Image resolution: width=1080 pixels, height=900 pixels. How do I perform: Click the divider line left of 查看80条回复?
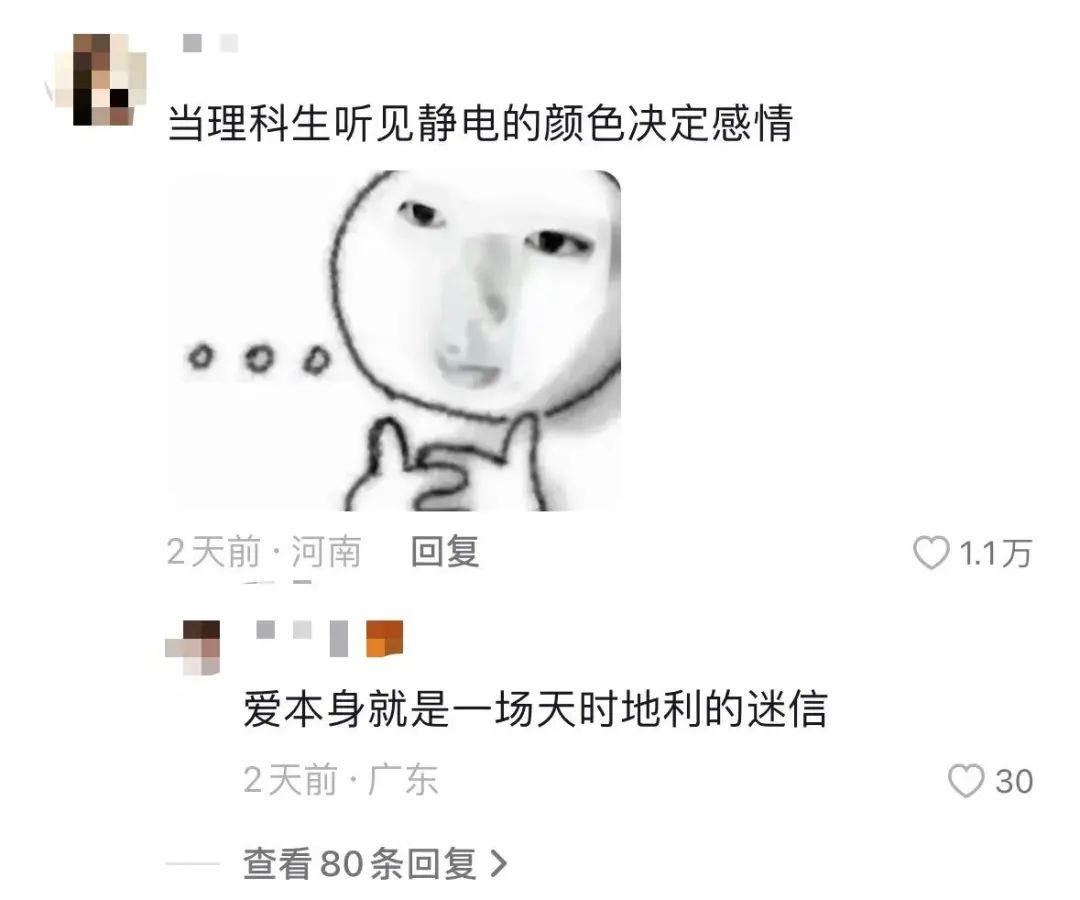[x=193, y=864]
